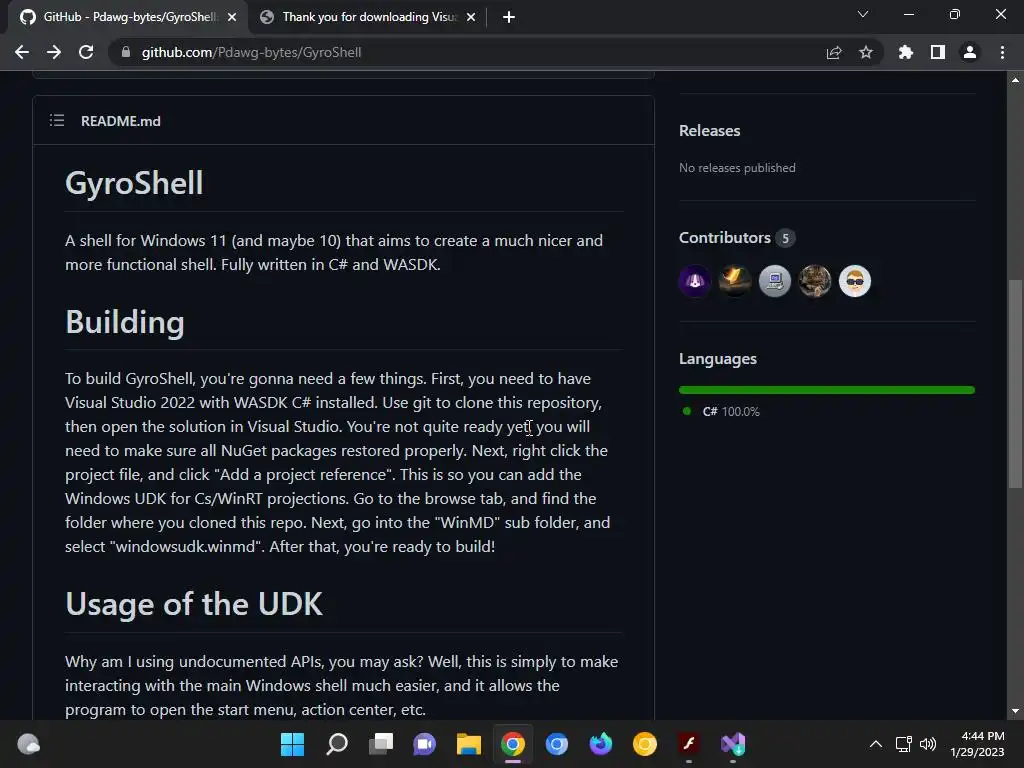The height and width of the screenshot is (768, 1024).
Task: Close the GitHub GyroShell tab
Action: tap(232, 17)
